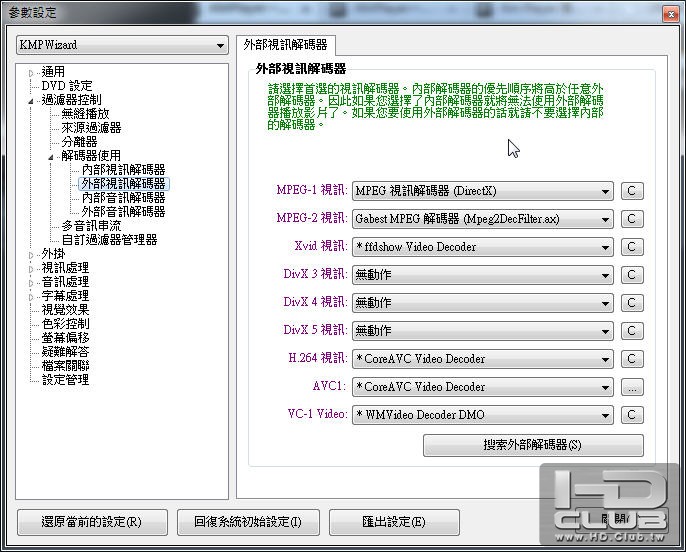Open the KMP Wizard preset dropdown
Image resolution: width=686 pixels, height=552 pixels.
click(x=122, y=45)
